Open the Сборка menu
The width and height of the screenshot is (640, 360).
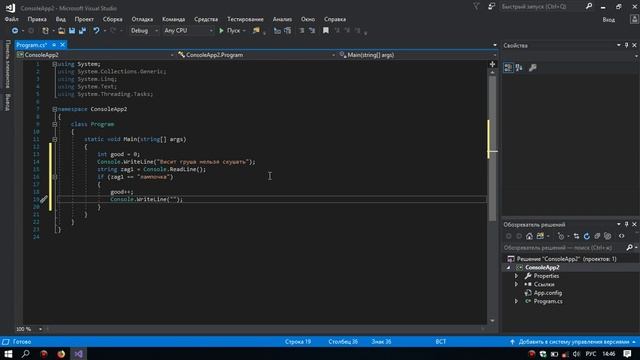[x=112, y=19]
